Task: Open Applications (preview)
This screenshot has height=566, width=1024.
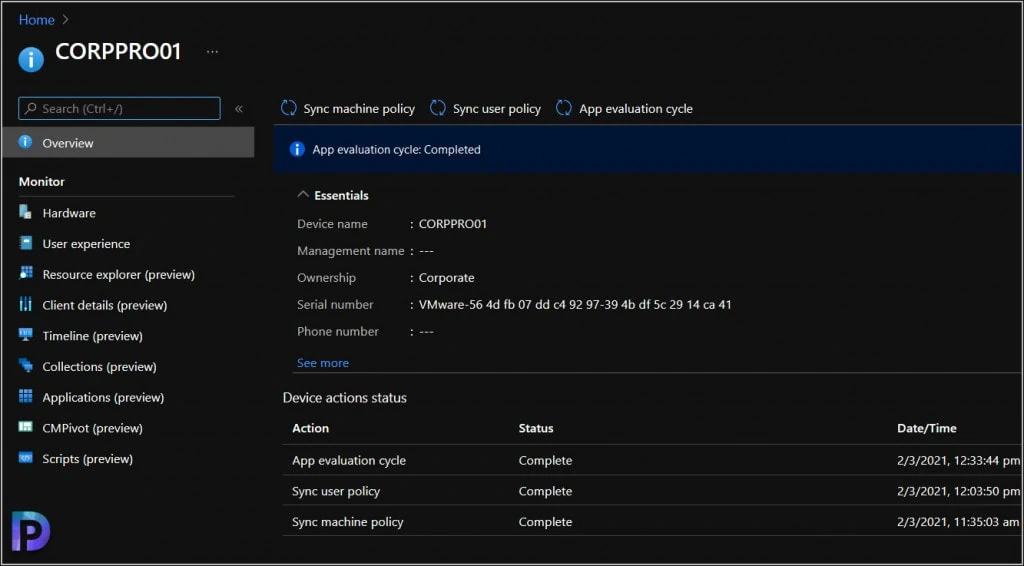Action: 103,397
